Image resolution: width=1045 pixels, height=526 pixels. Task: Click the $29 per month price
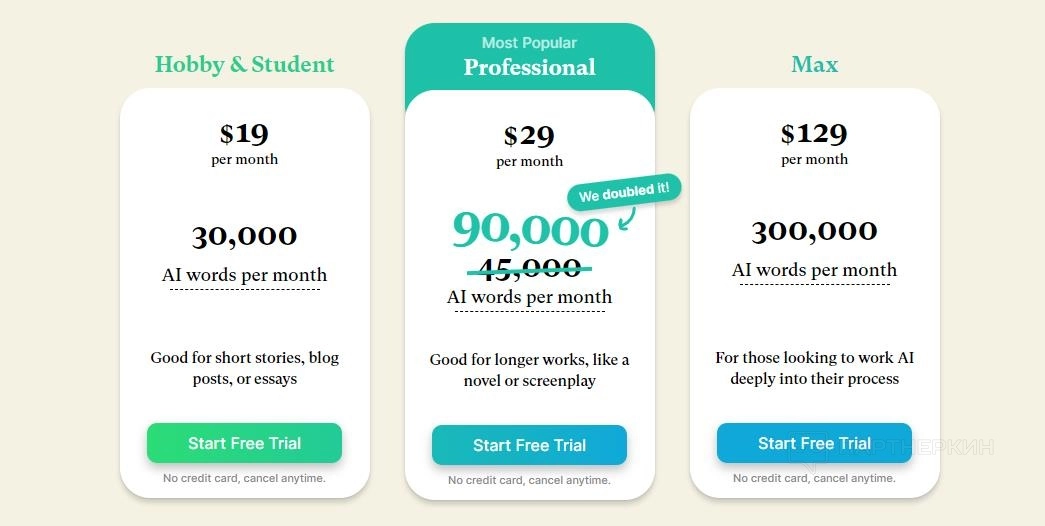pos(529,136)
